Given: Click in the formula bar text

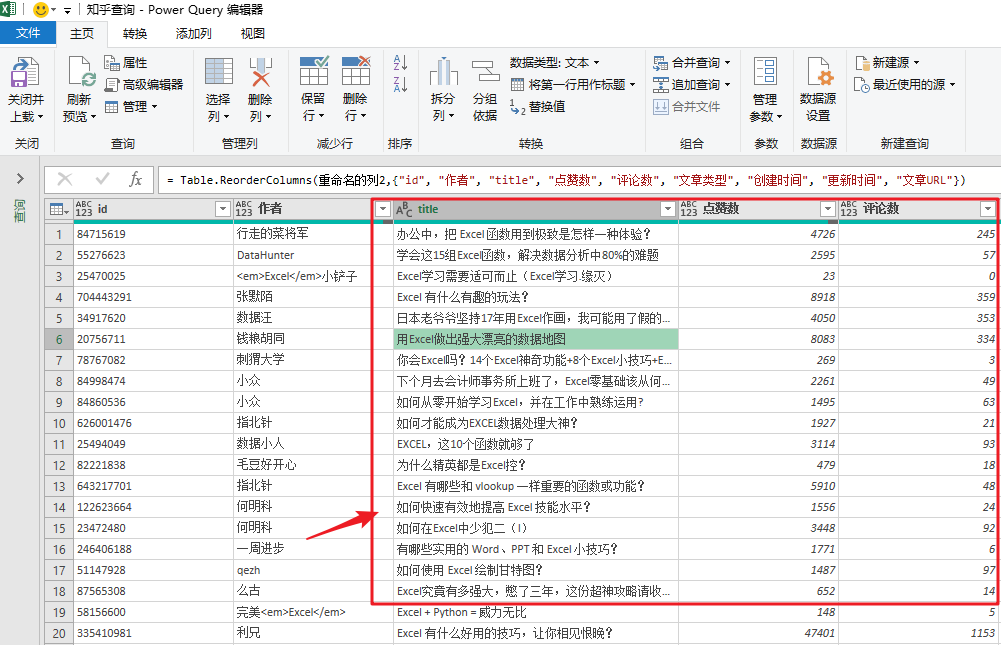Looking at the screenshot, I should [567, 180].
